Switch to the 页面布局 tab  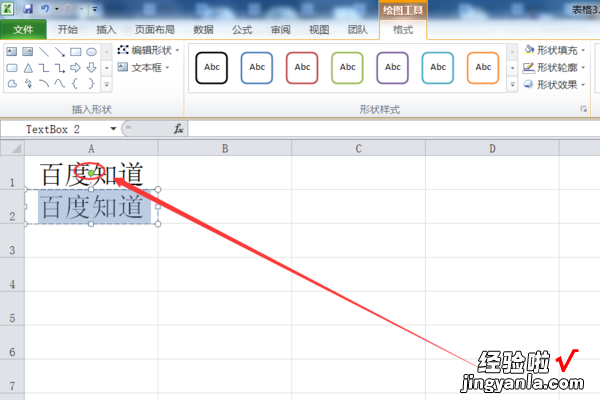155,29
